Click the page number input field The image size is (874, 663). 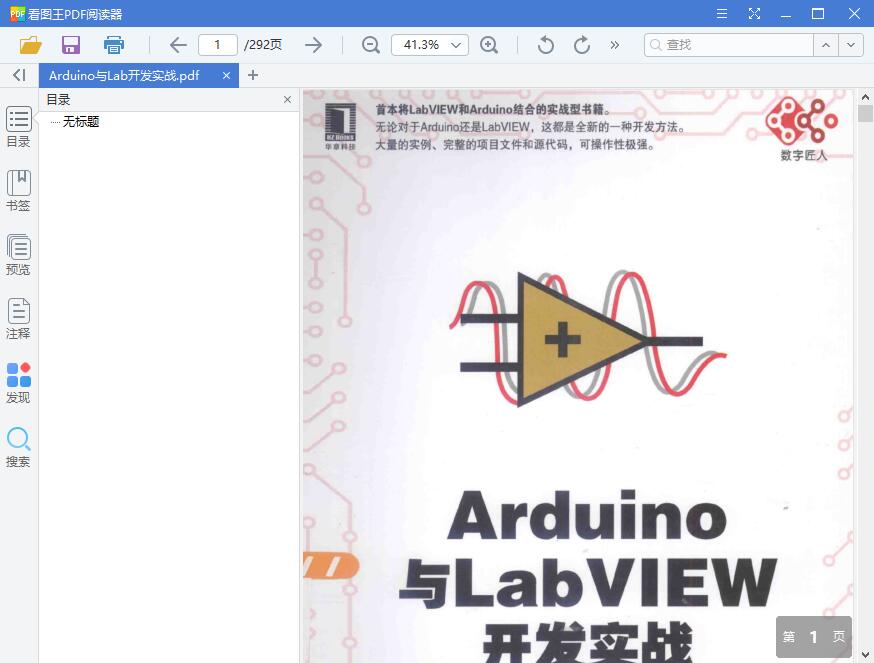coord(218,45)
